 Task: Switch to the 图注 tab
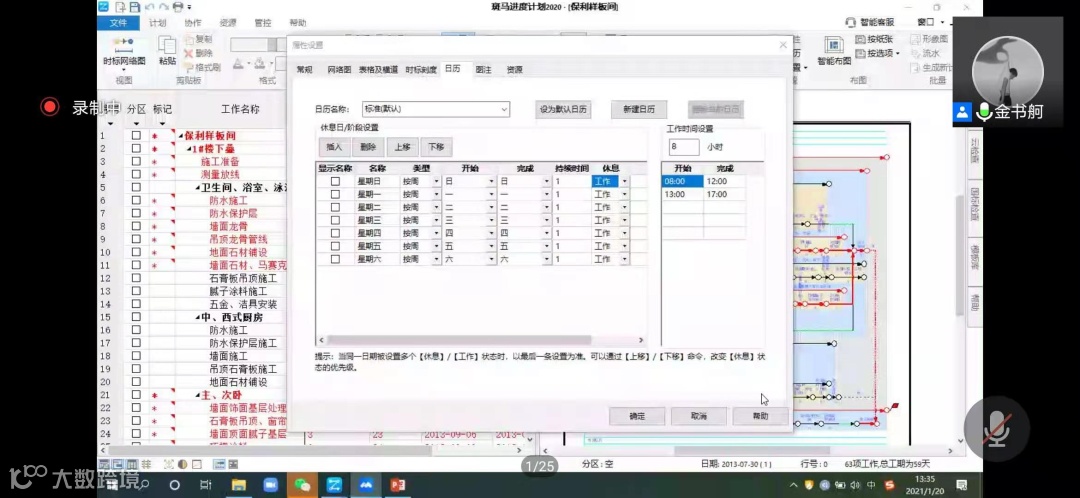(x=484, y=70)
